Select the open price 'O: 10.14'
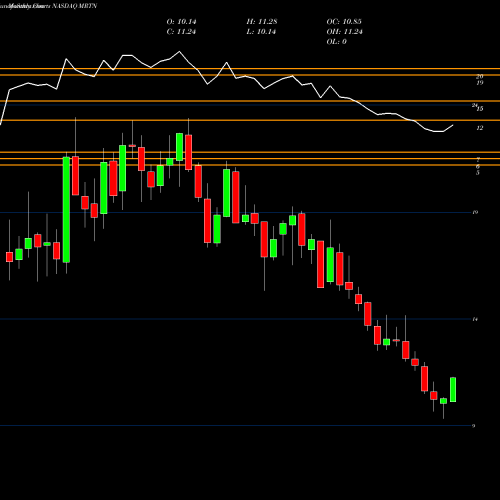This screenshot has height=500, width=500. click(x=181, y=22)
